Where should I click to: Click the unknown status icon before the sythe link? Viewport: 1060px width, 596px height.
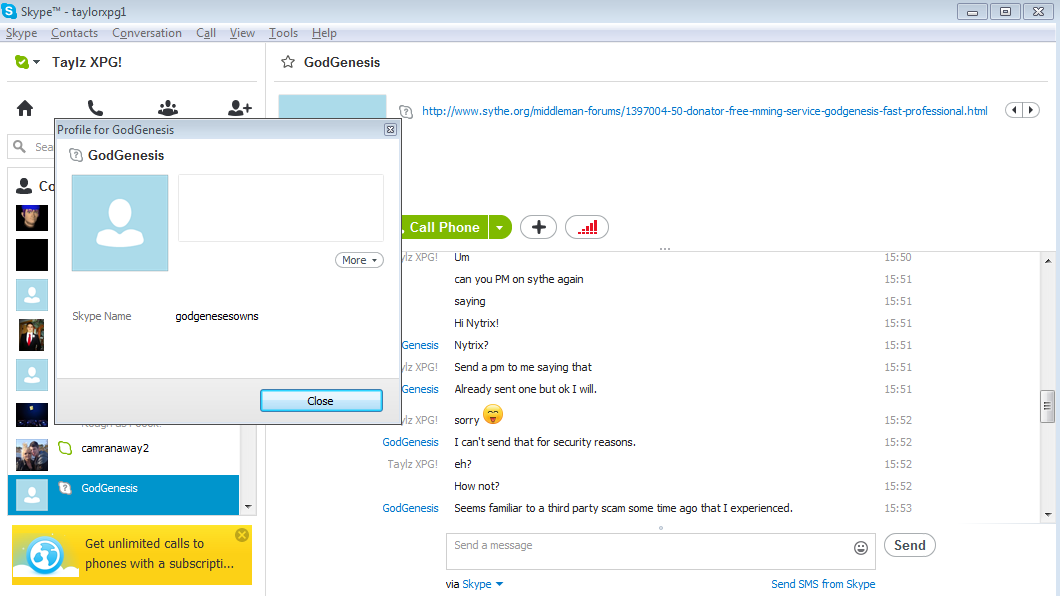(x=406, y=111)
